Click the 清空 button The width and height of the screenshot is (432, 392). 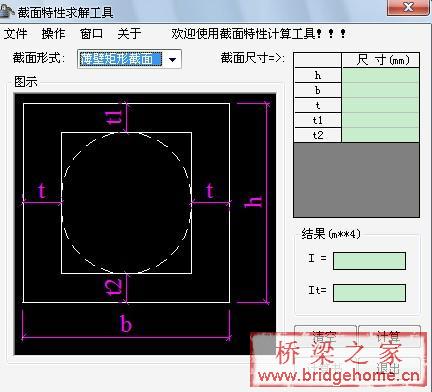(x=325, y=337)
